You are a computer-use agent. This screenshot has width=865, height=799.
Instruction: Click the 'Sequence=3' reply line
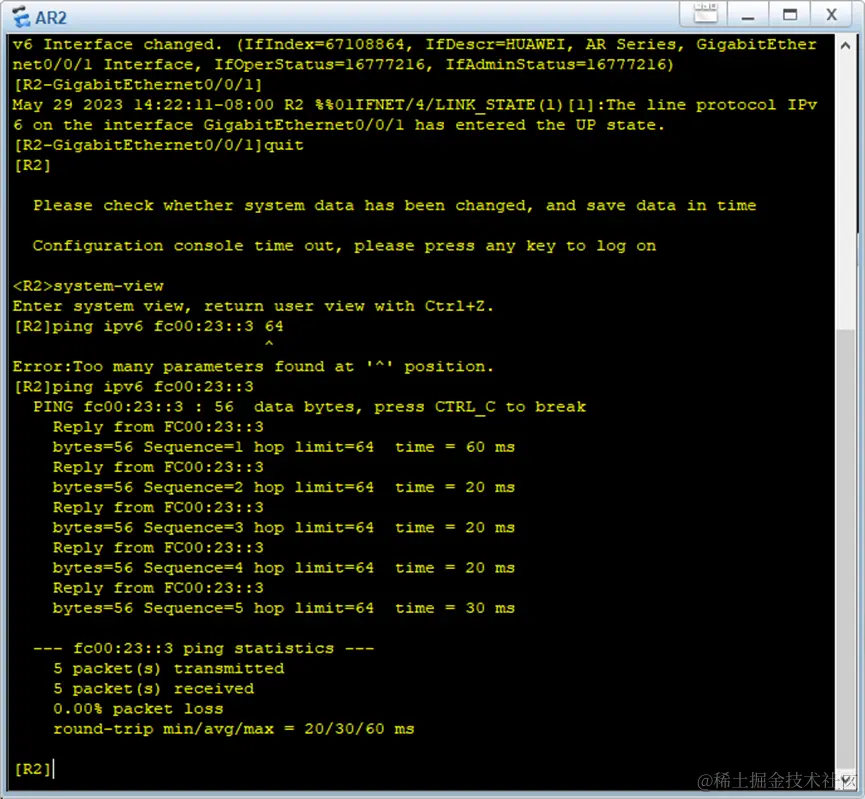pyautogui.click(x=284, y=528)
